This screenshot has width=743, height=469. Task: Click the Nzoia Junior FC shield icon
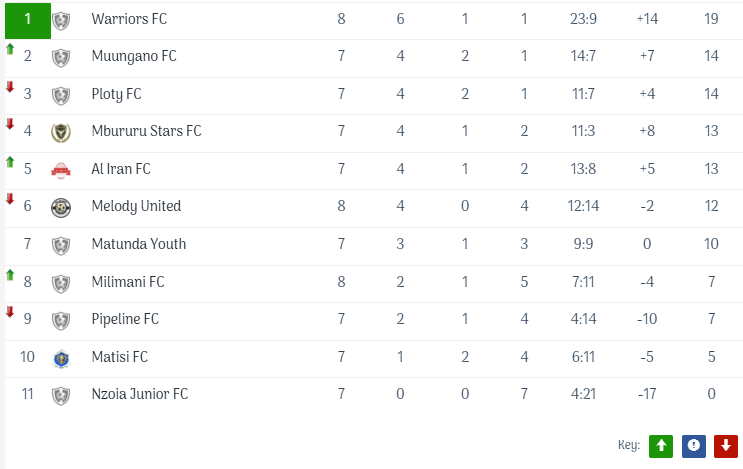[61, 395]
